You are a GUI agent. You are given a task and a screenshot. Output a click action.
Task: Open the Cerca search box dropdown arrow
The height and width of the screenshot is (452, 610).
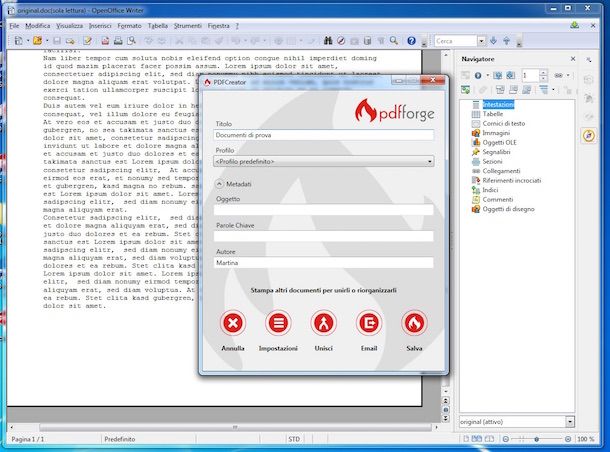482,40
